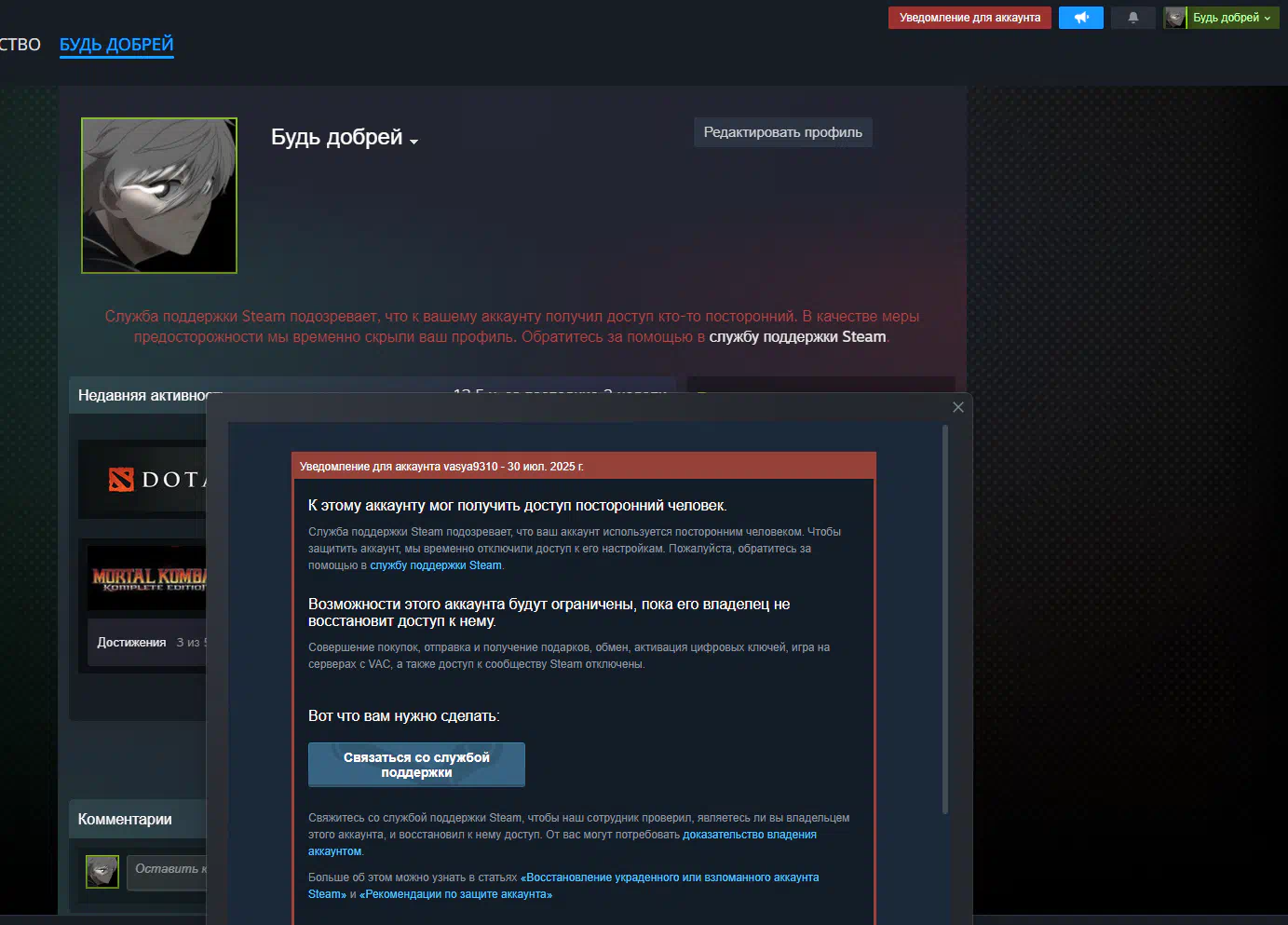Open the bell notifications icon
Screen dimensions: 1288x925
pos(1133,18)
